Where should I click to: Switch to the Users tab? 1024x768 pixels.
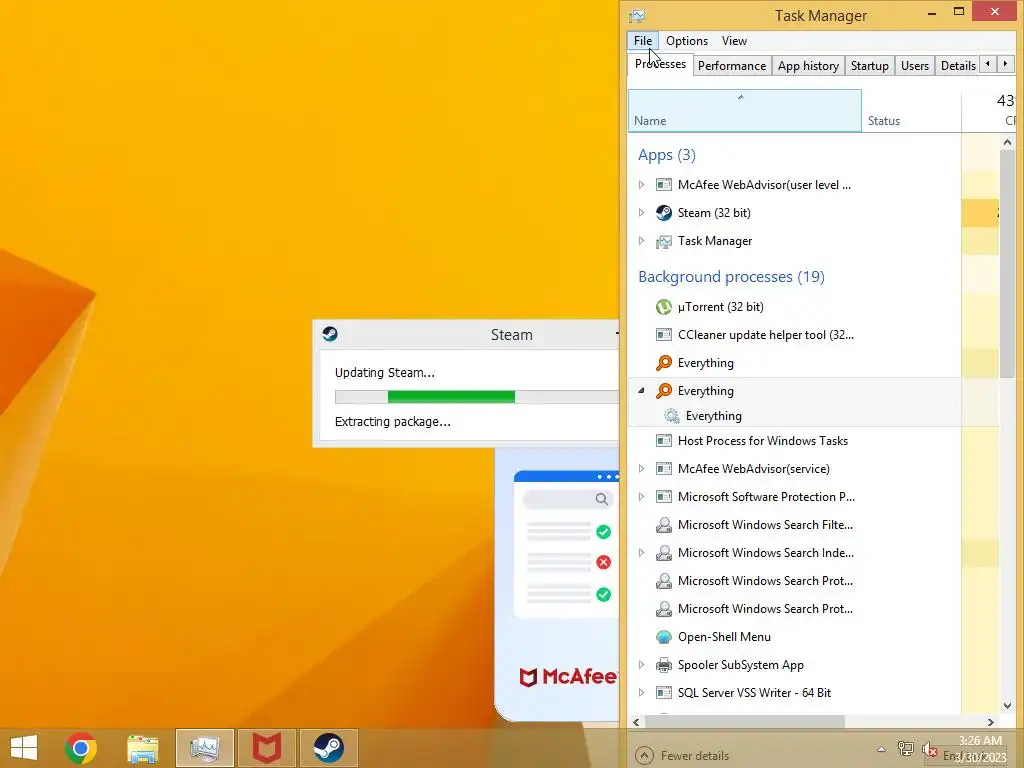tap(914, 65)
